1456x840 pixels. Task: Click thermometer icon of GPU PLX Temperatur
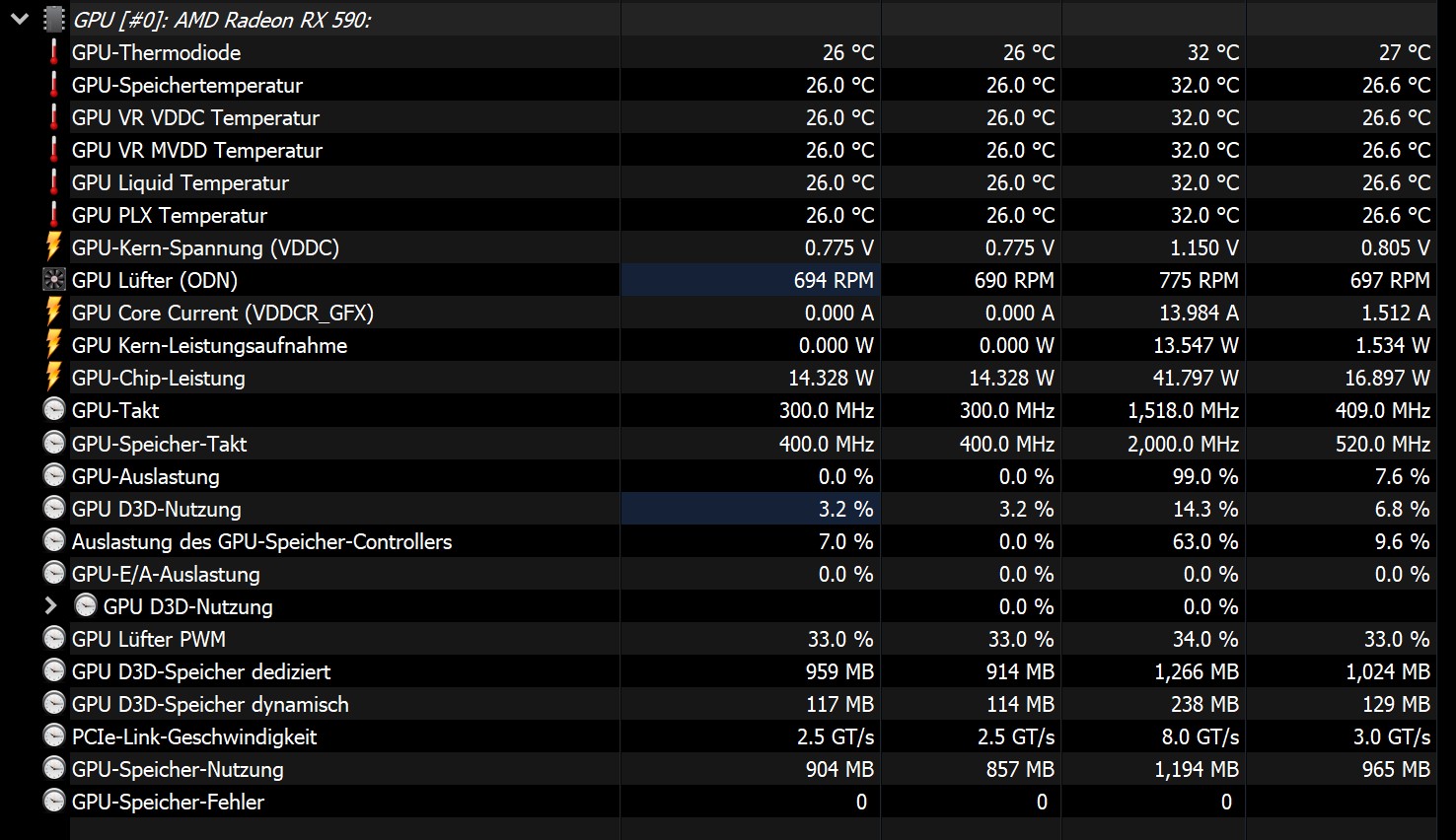click(54, 214)
